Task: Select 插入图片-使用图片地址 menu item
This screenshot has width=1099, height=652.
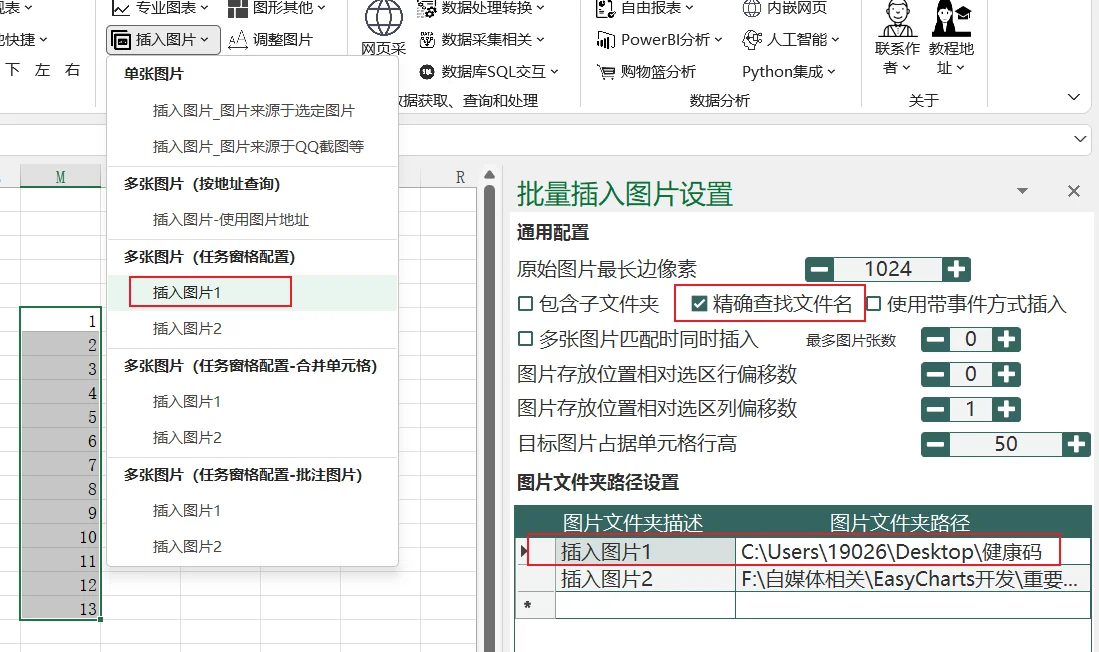Action: pyautogui.click(x=253, y=220)
